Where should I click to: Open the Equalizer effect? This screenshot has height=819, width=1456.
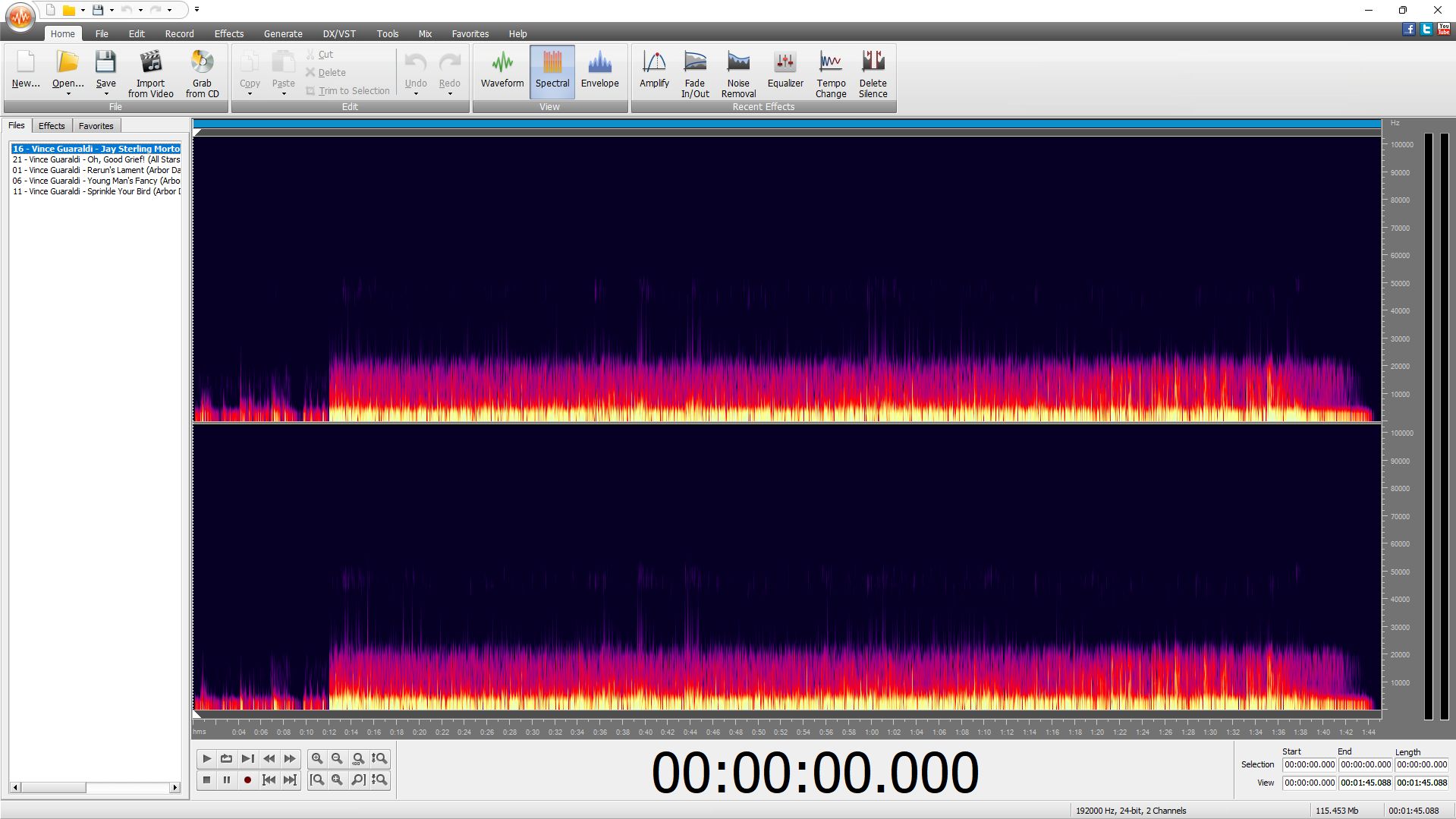785,71
